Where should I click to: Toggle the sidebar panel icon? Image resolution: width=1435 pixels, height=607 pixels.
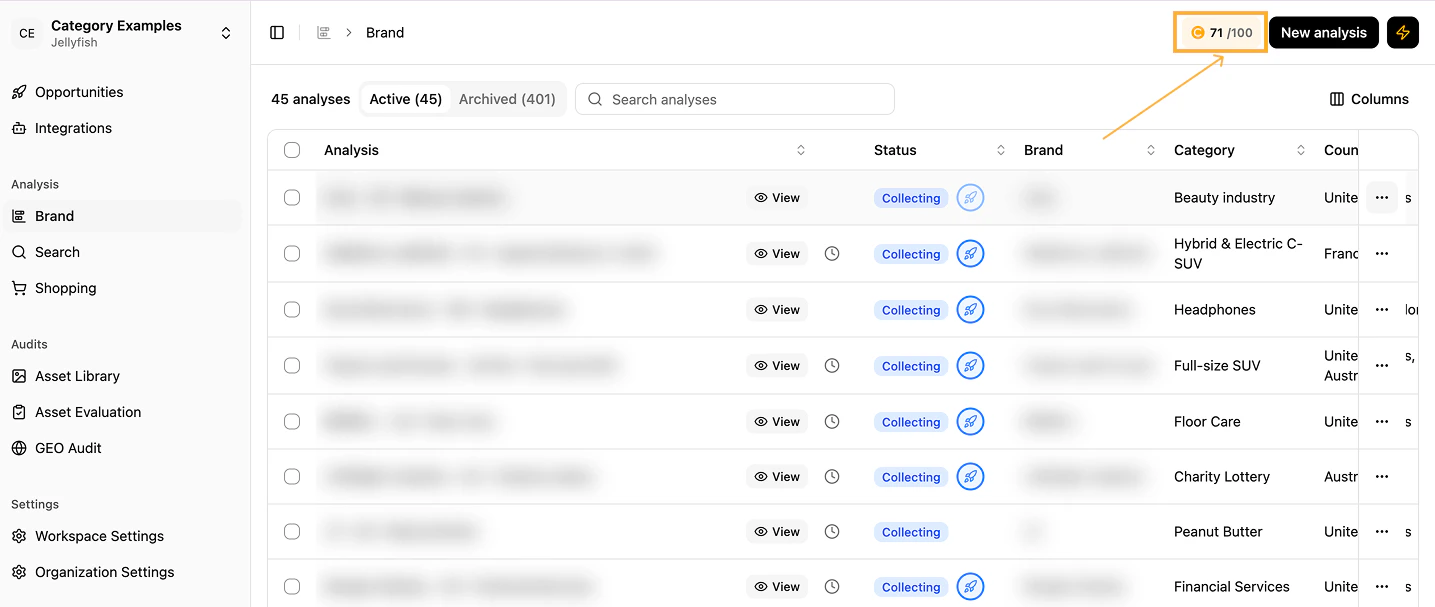tap(277, 33)
